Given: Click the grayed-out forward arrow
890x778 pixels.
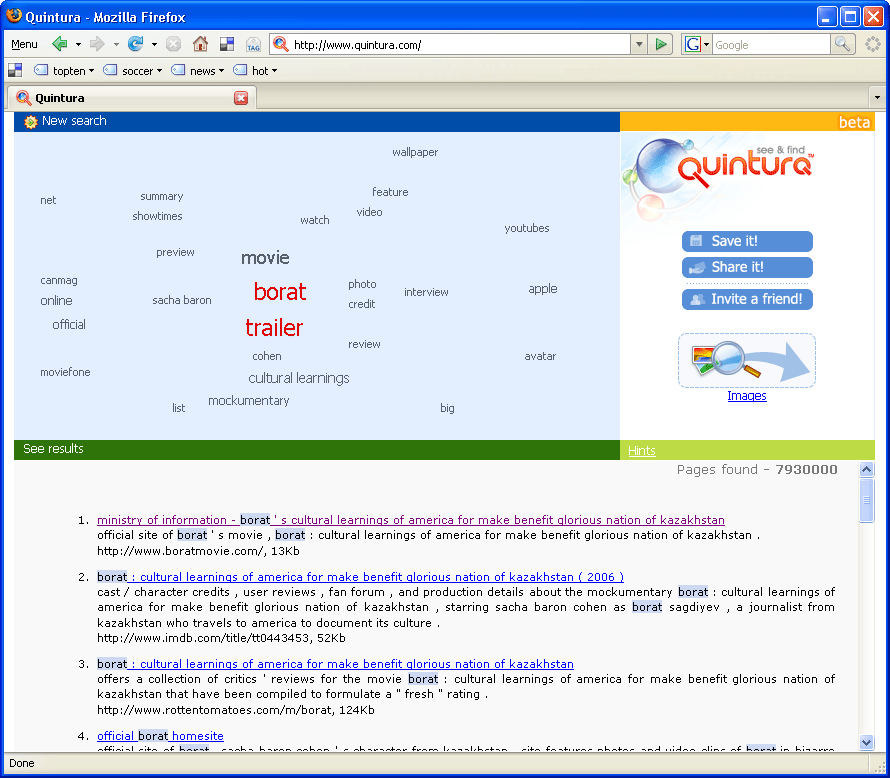Looking at the screenshot, I should point(97,44).
